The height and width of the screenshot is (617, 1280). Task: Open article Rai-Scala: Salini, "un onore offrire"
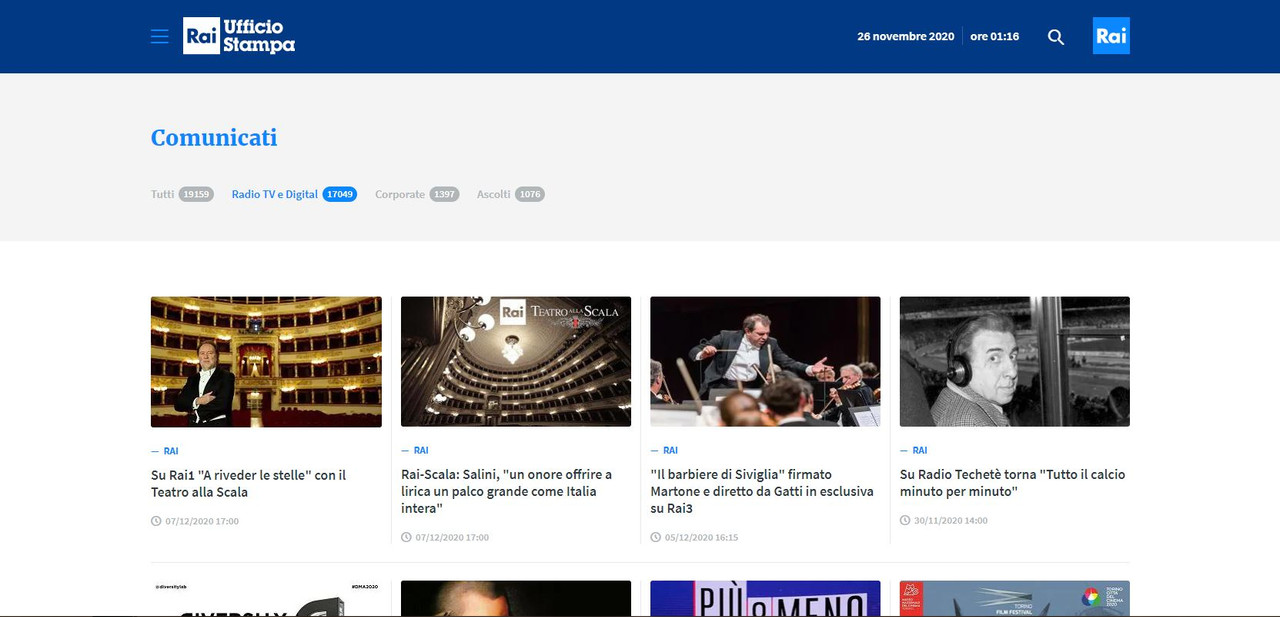click(x=507, y=491)
